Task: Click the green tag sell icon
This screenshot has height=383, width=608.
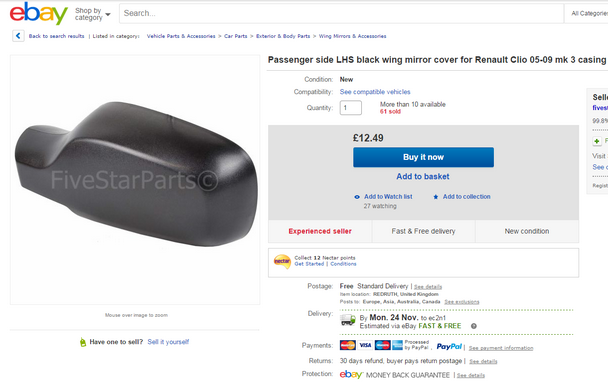Action: click(83, 342)
